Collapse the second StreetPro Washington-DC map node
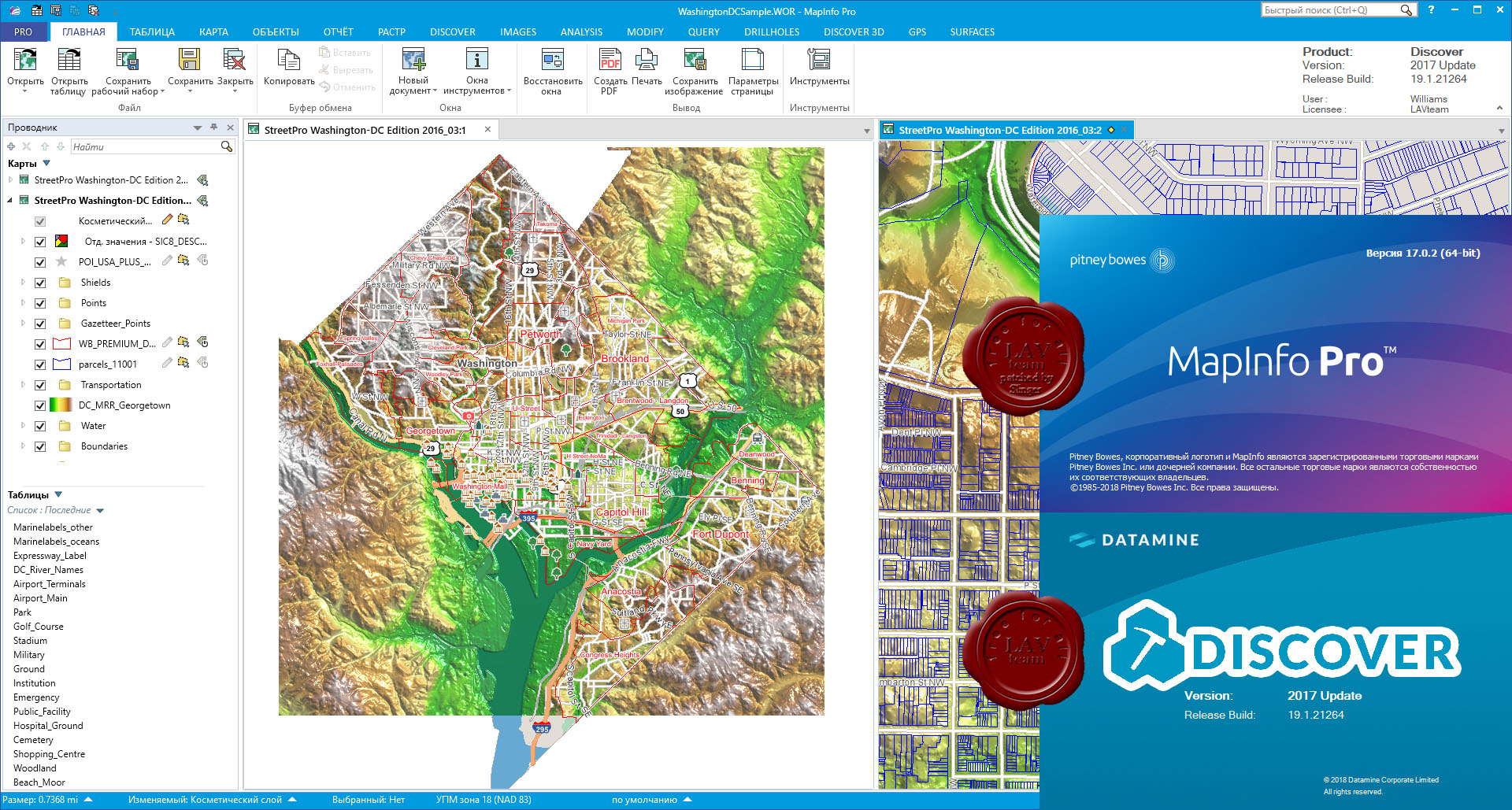This screenshot has height=810, width=1512. pos(10,201)
